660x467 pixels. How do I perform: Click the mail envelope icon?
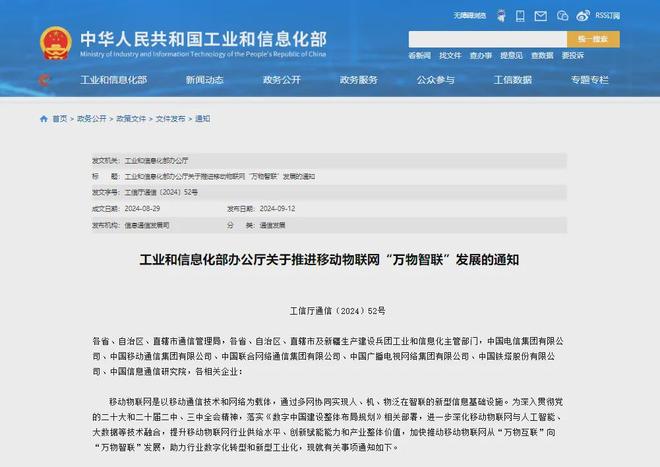(540, 16)
